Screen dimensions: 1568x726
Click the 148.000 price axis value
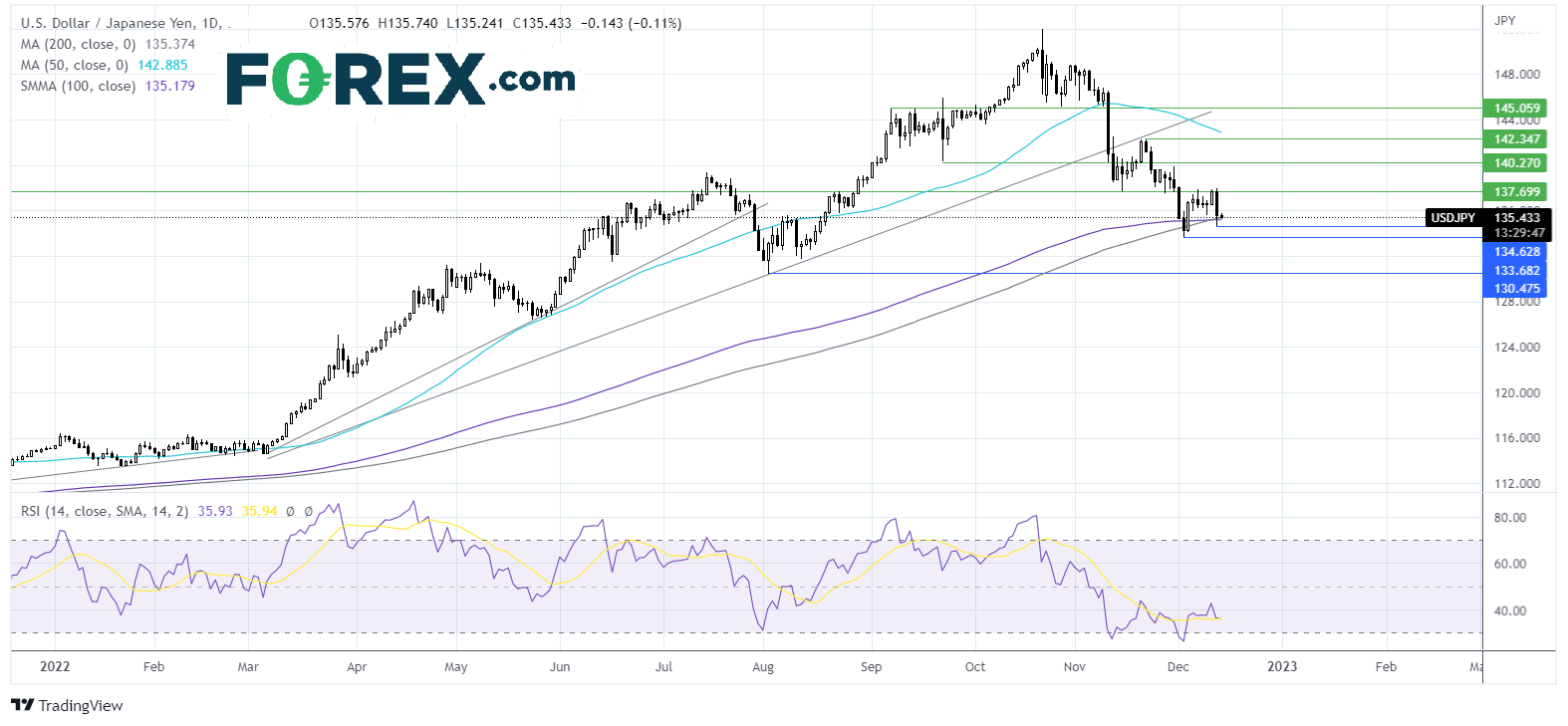tap(1516, 74)
